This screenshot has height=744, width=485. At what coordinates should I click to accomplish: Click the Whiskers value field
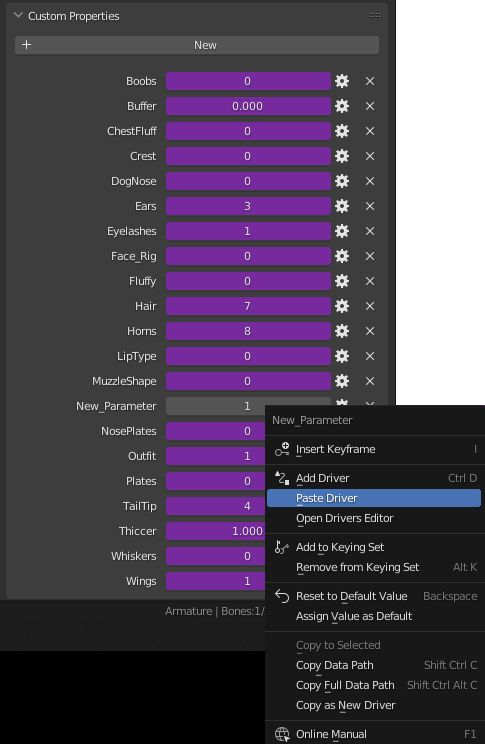[x=215, y=556]
